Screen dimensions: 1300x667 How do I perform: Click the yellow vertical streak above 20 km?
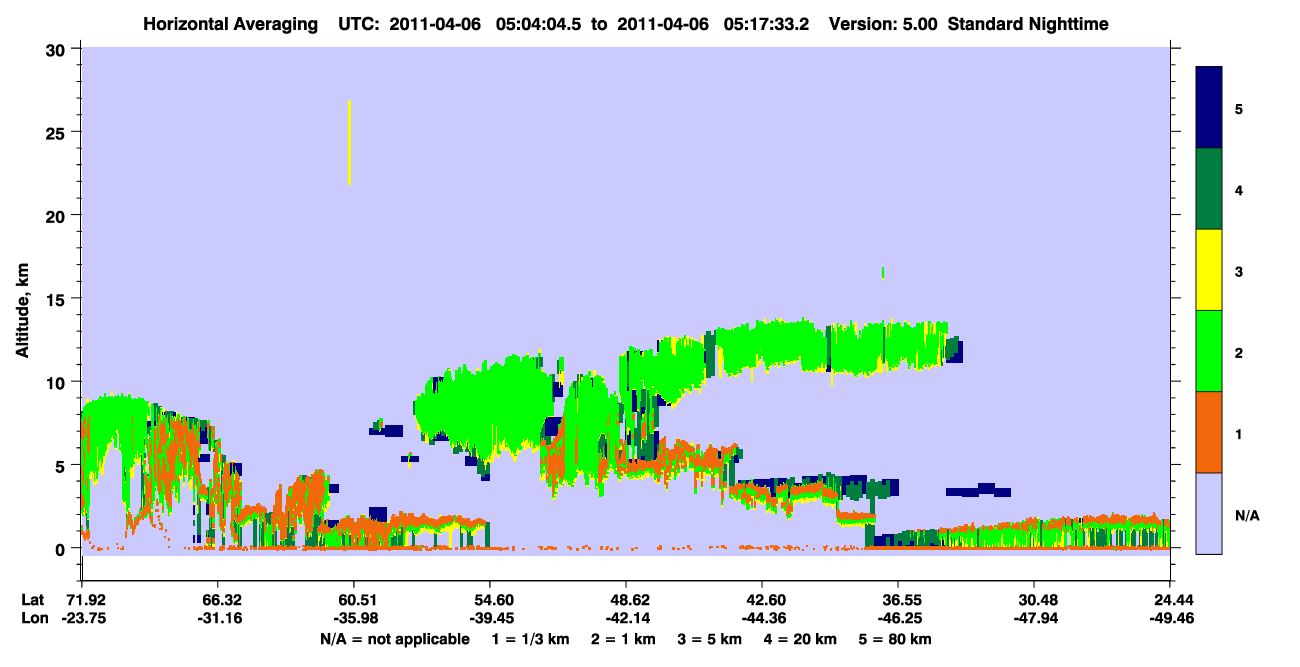[349, 142]
